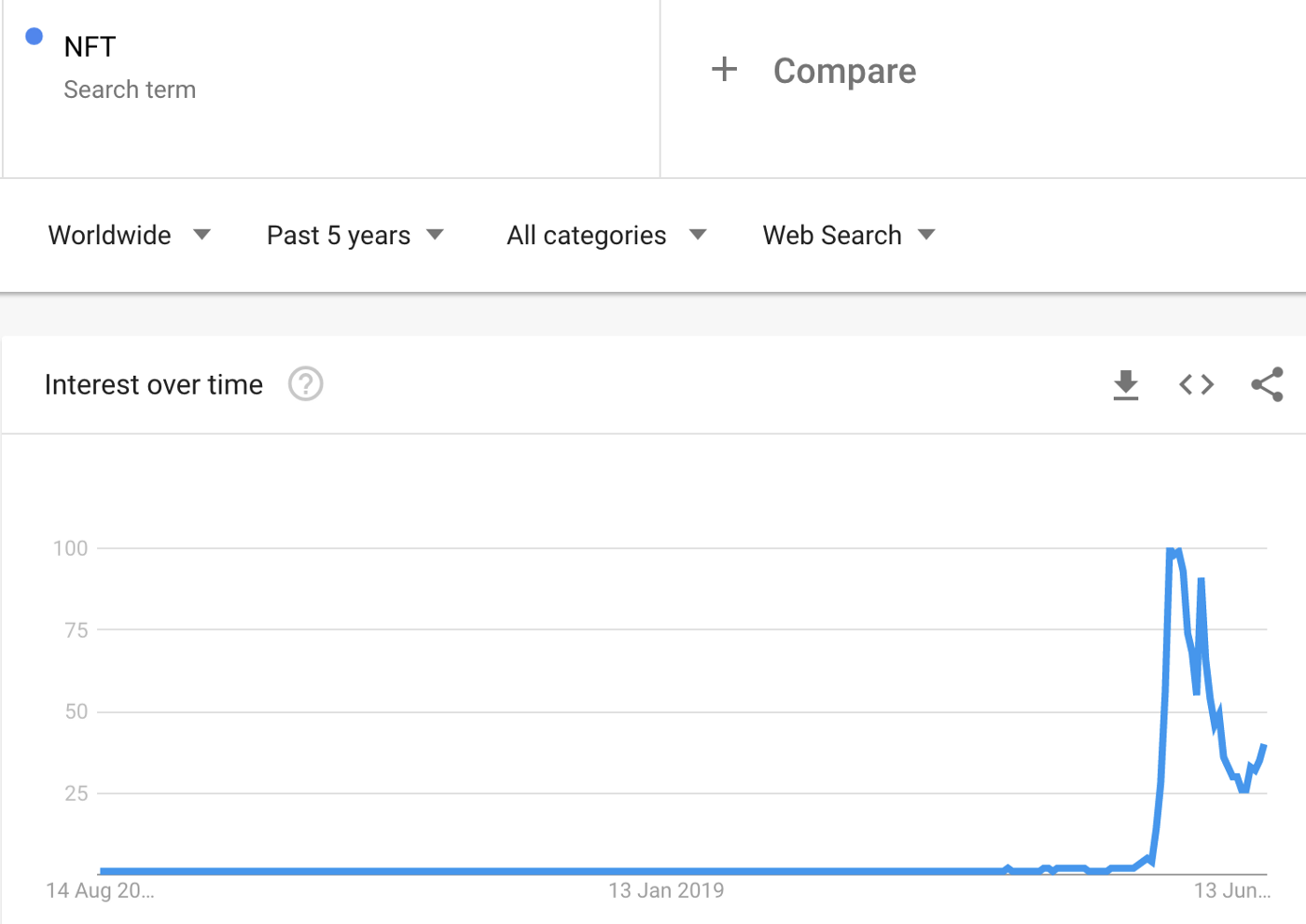Click the Compare button text
The image size is (1306, 924).
tap(844, 71)
